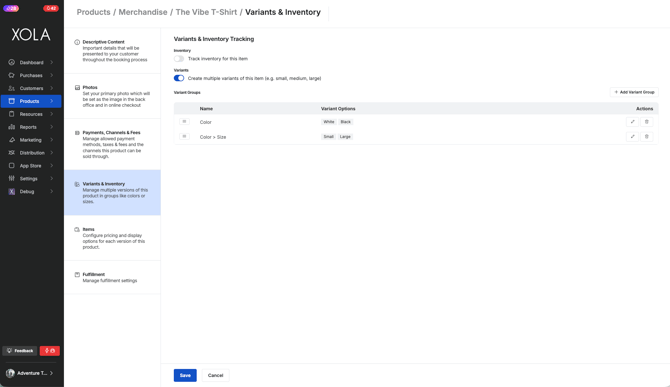Viewport: 670px width, 387px height.
Task: Click the Save button
Action: click(x=185, y=375)
